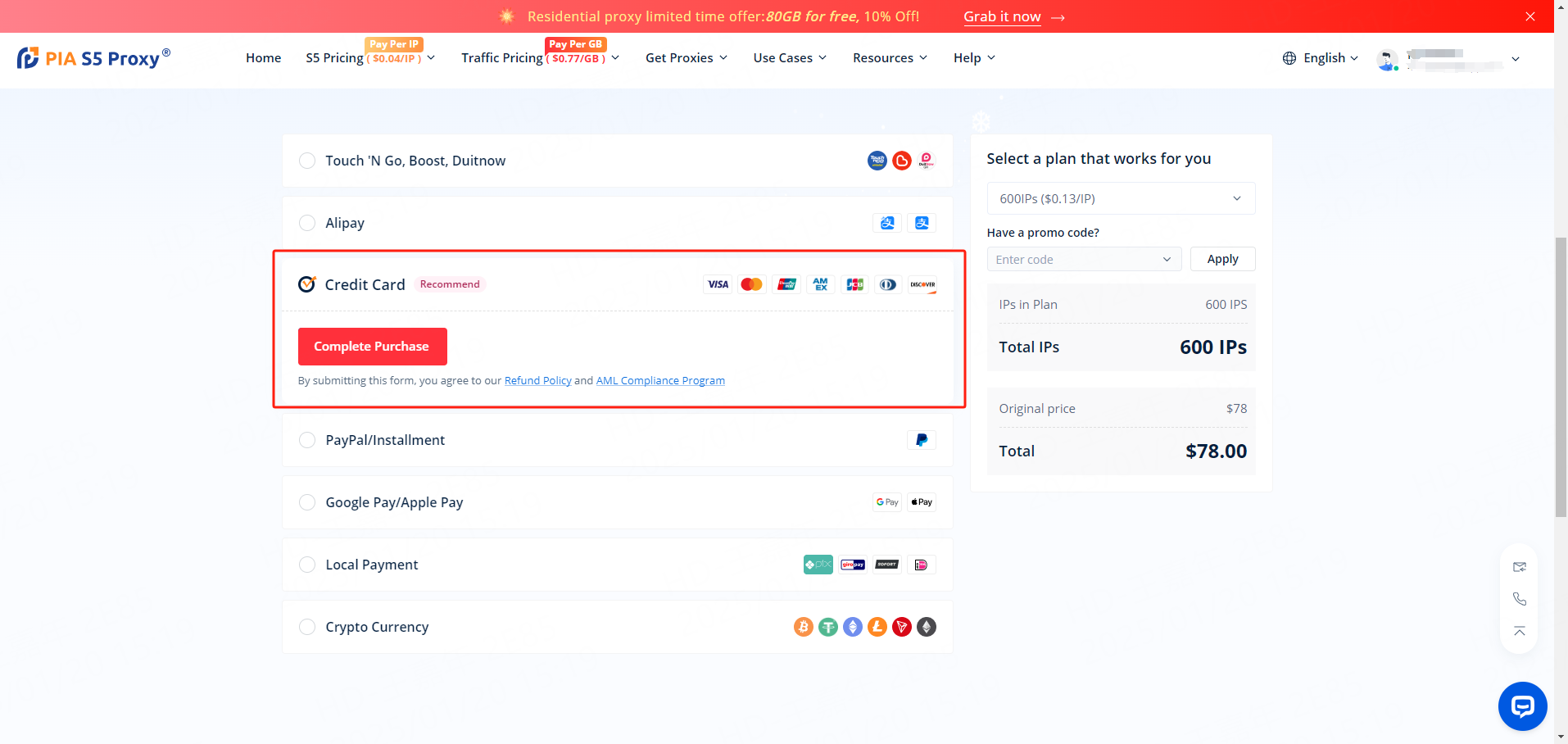Click the promo code input field
The width and height of the screenshot is (1568, 744).
coord(1075,260)
